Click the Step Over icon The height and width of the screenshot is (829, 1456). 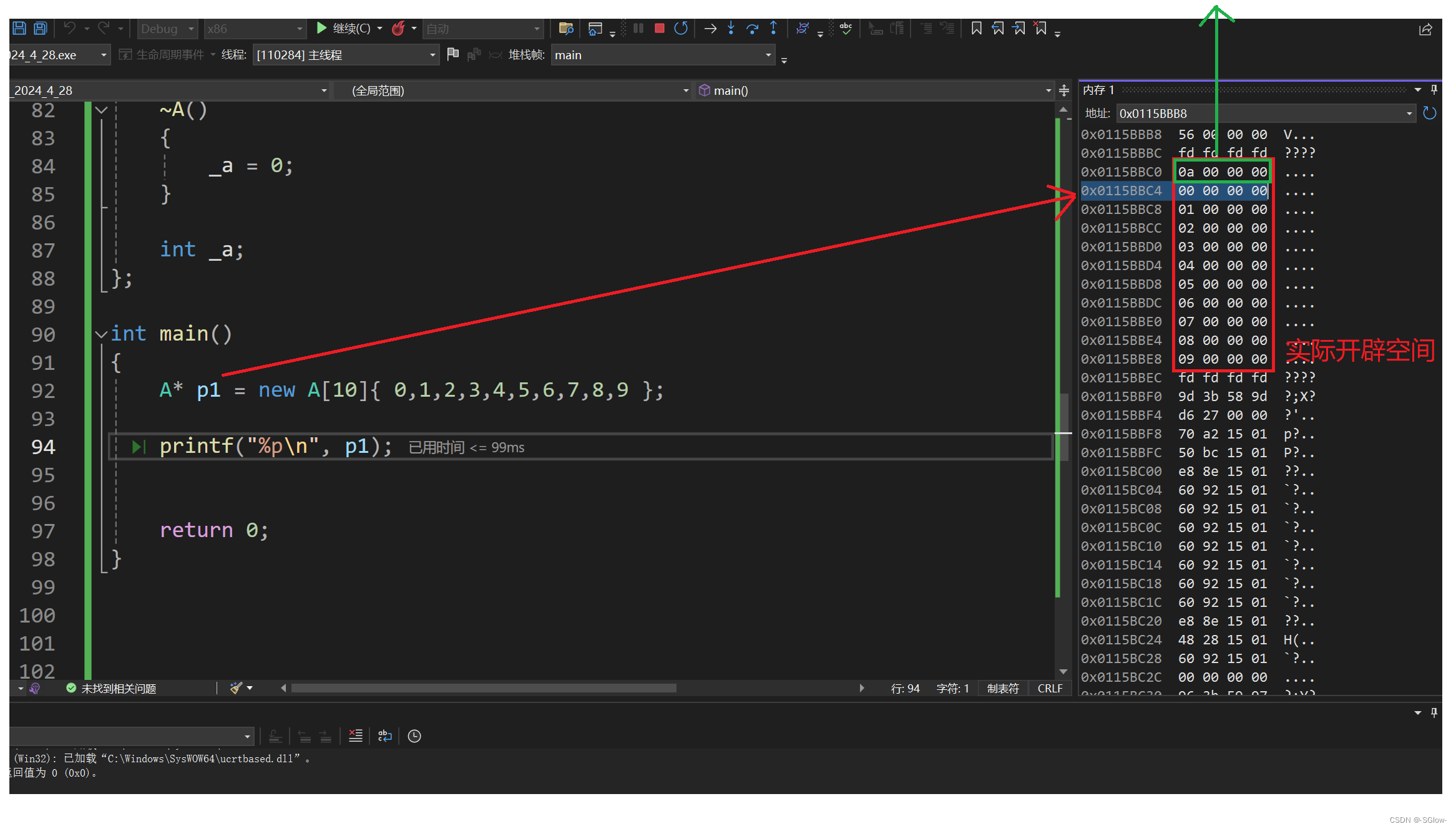coord(752,29)
